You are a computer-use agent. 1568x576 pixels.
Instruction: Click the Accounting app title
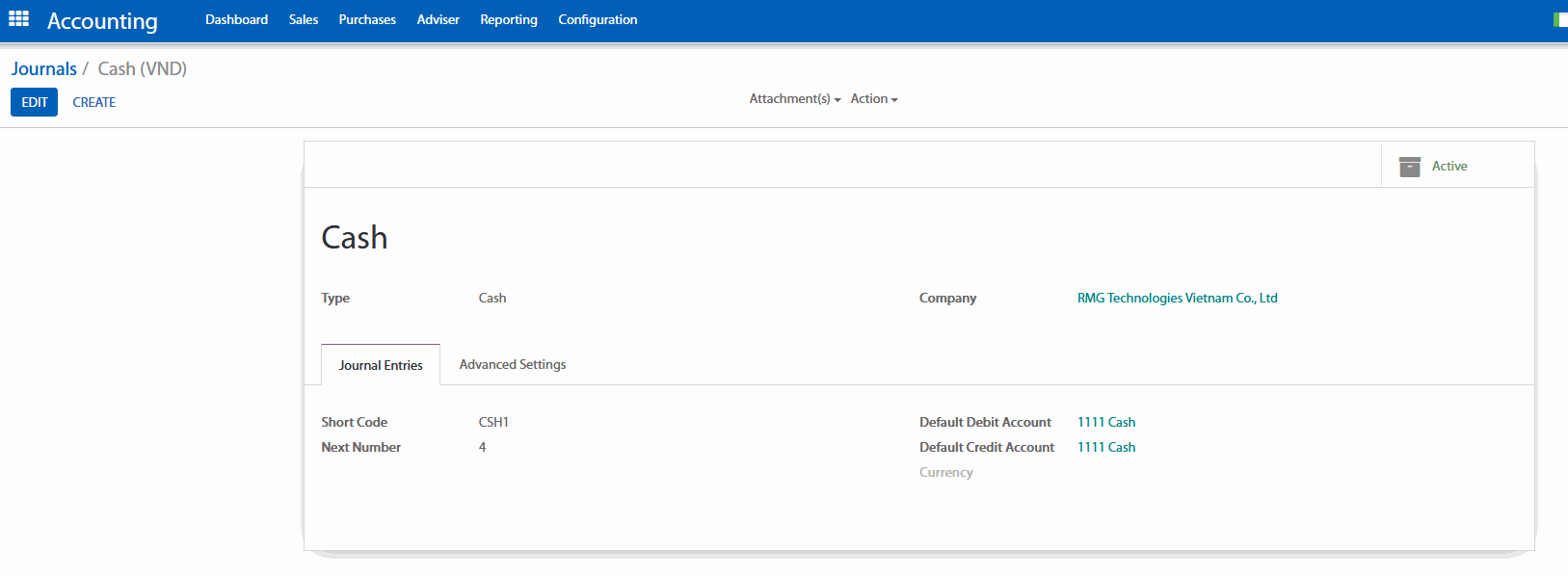click(x=102, y=21)
